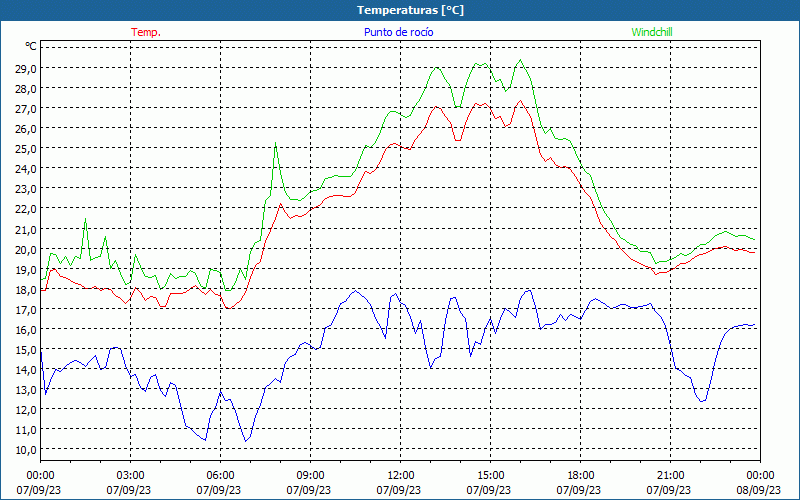Click the 18:00 time axis label

[581, 476]
